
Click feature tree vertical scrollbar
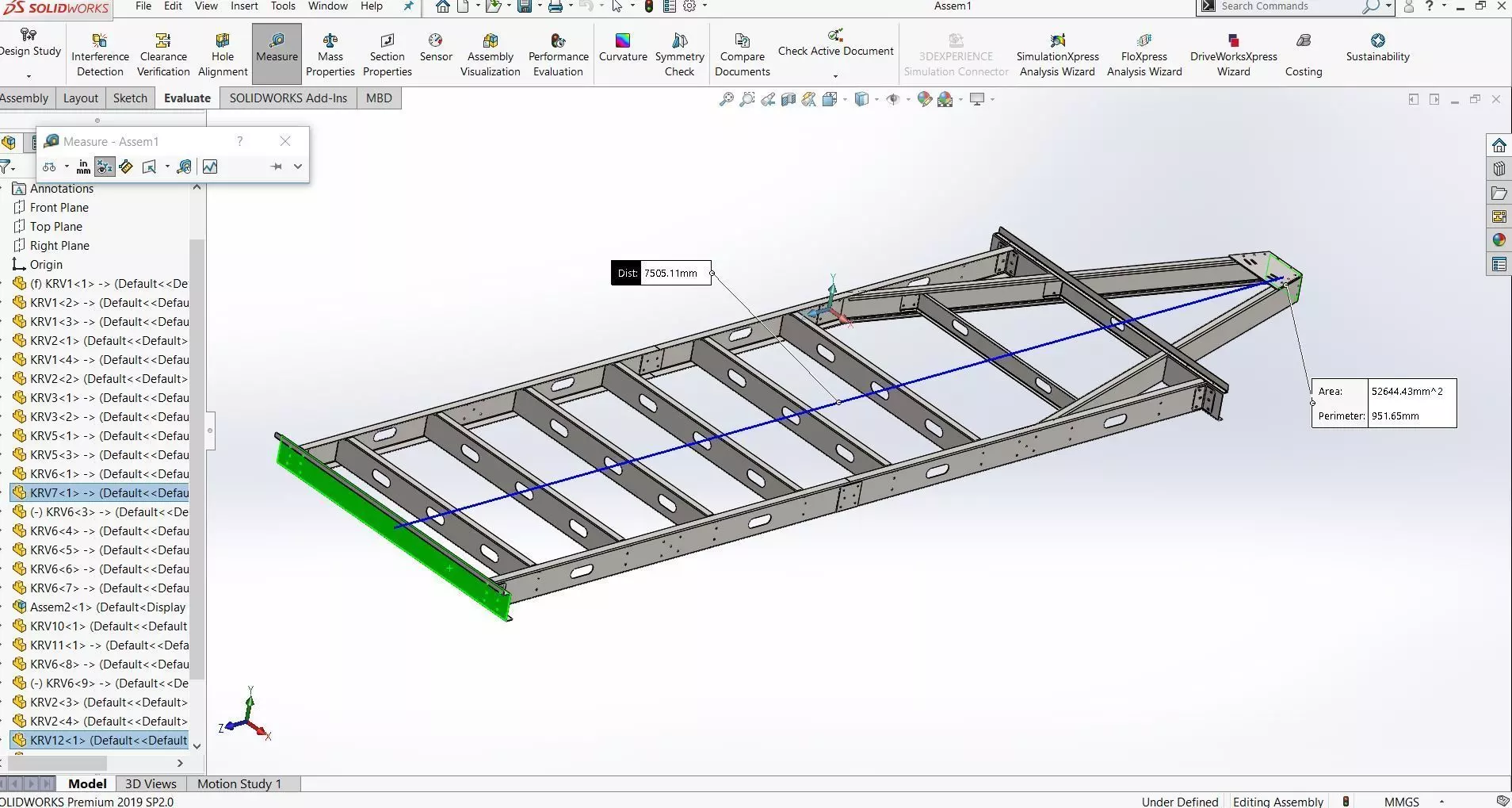point(197,460)
